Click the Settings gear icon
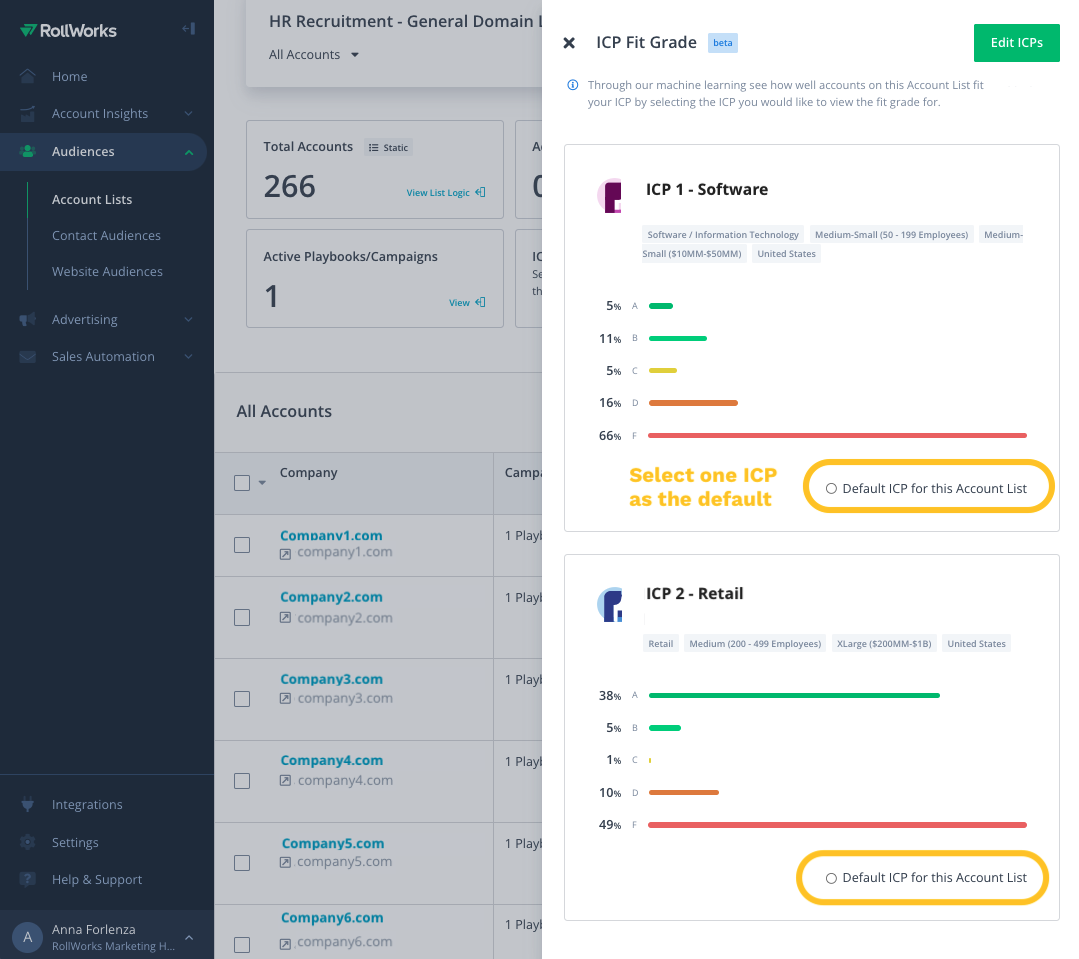1079x959 pixels. pyautogui.click(x=27, y=842)
